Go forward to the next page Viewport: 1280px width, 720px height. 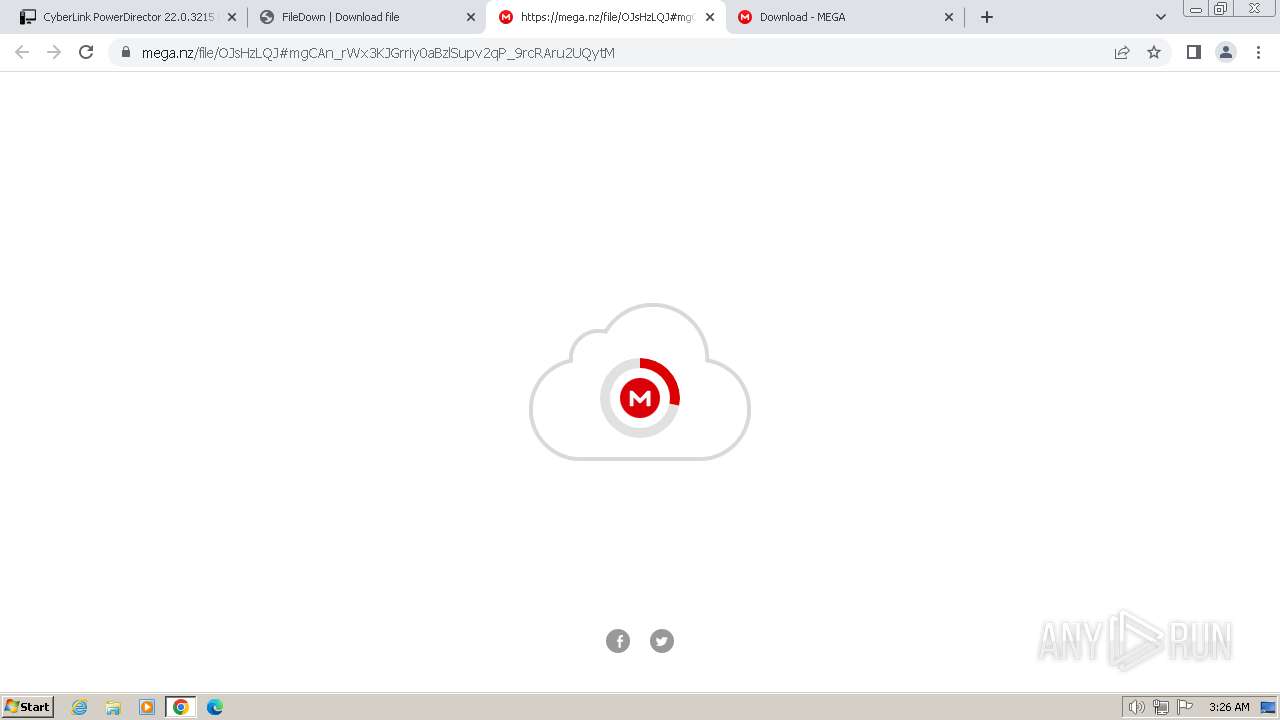(x=54, y=52)
